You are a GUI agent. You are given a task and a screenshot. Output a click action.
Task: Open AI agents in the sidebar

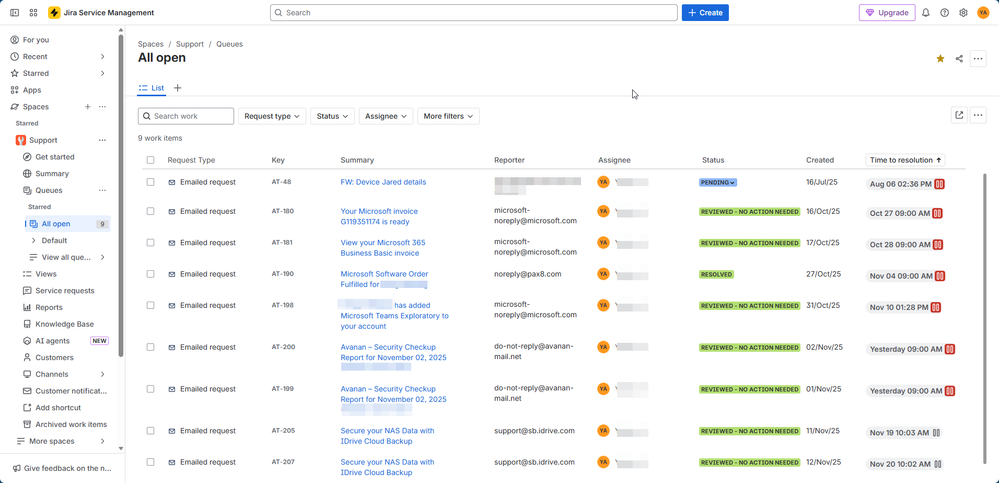(x=53, y=341)
